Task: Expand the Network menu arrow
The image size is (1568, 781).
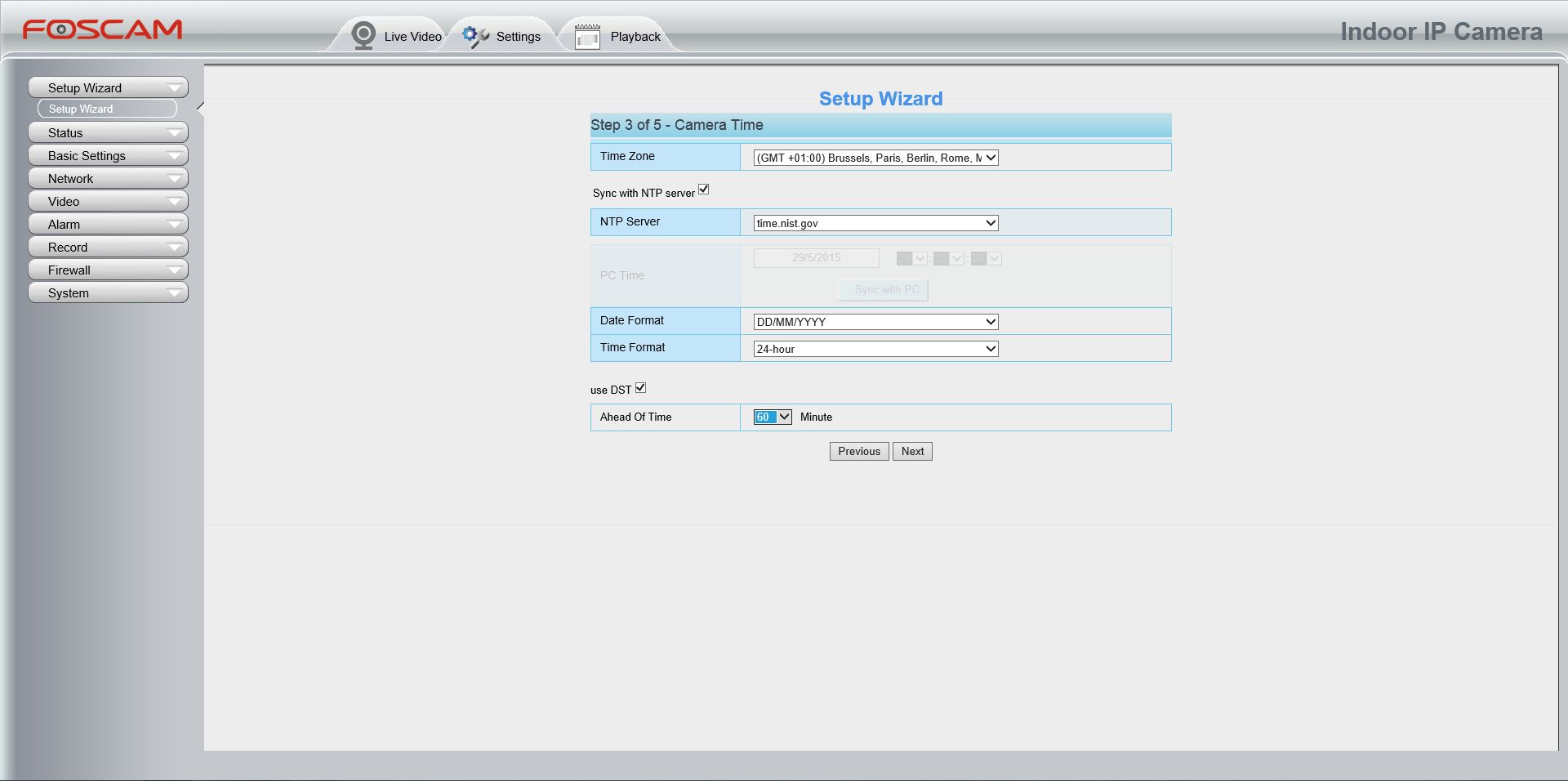Action: click(x=174, y=178)
